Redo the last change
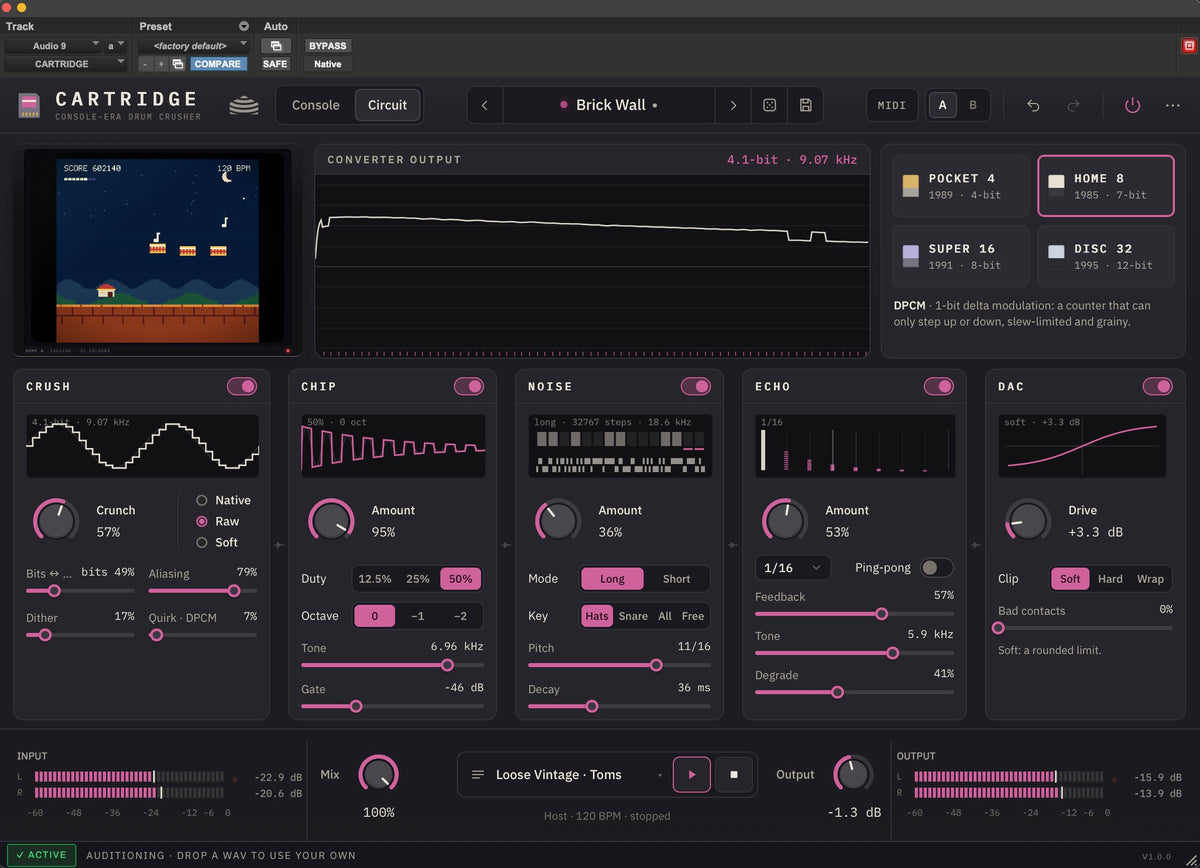 point(1073,105)
